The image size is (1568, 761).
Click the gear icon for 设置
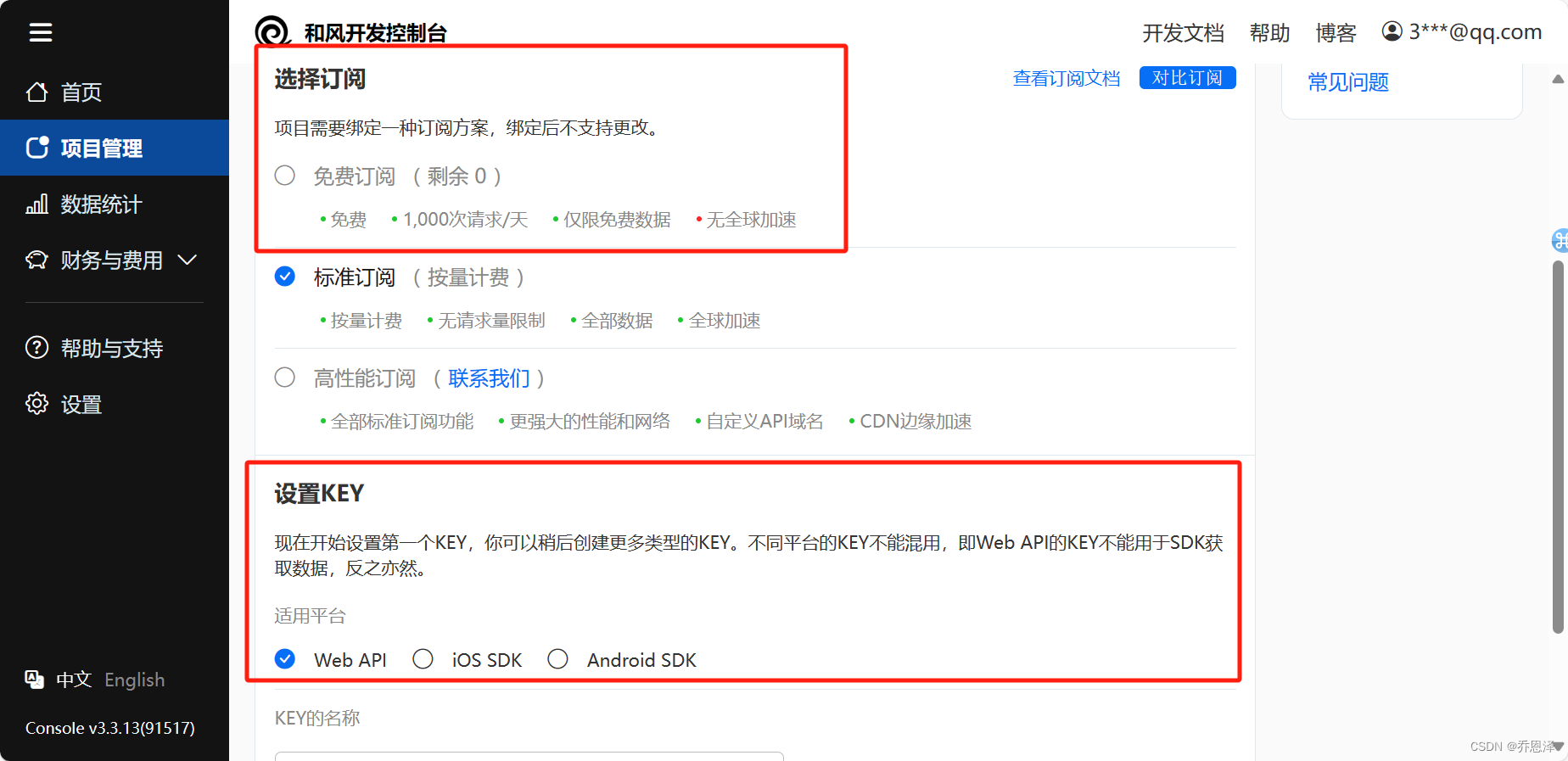coord(37,404)
